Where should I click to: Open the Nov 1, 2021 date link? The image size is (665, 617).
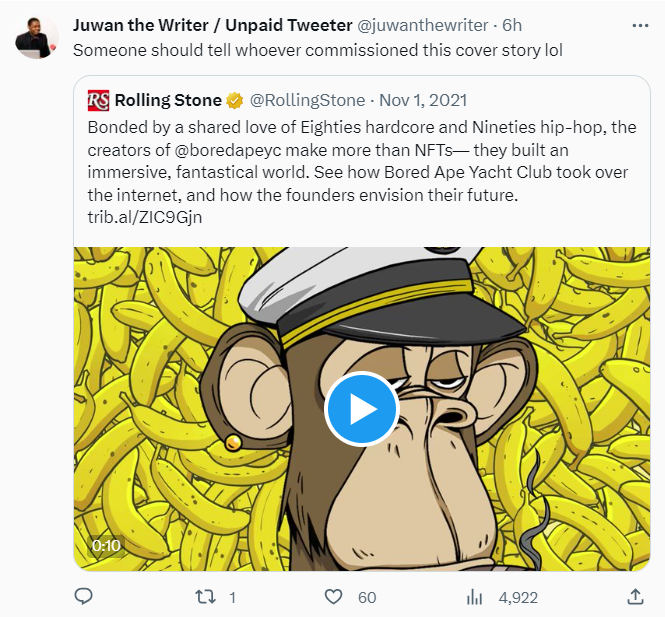(422, 100)
